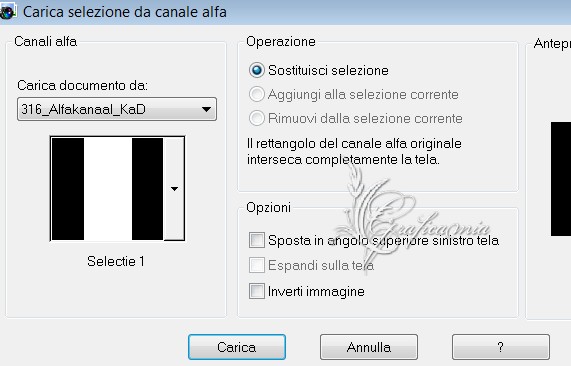This screenshot has width=571, height=366.
Task: Open the Carica documento da dropdown
Action: coord(117,109)
